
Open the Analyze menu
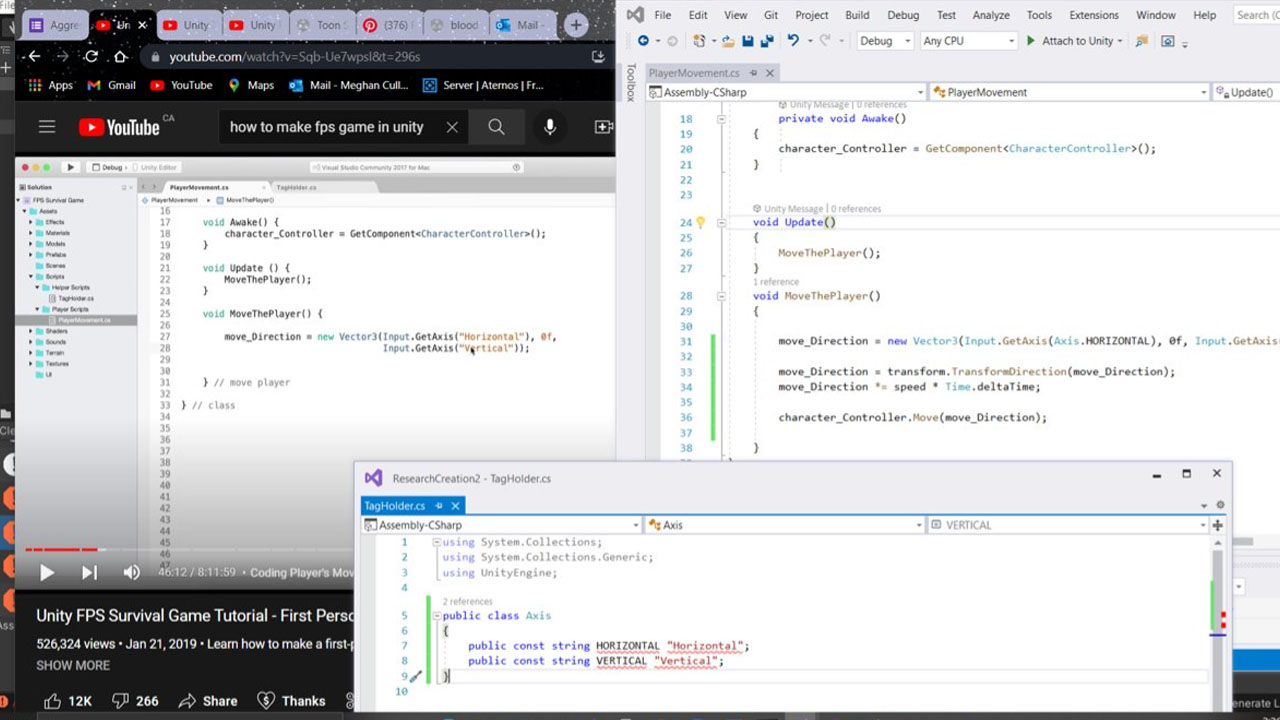pos(991,15)
